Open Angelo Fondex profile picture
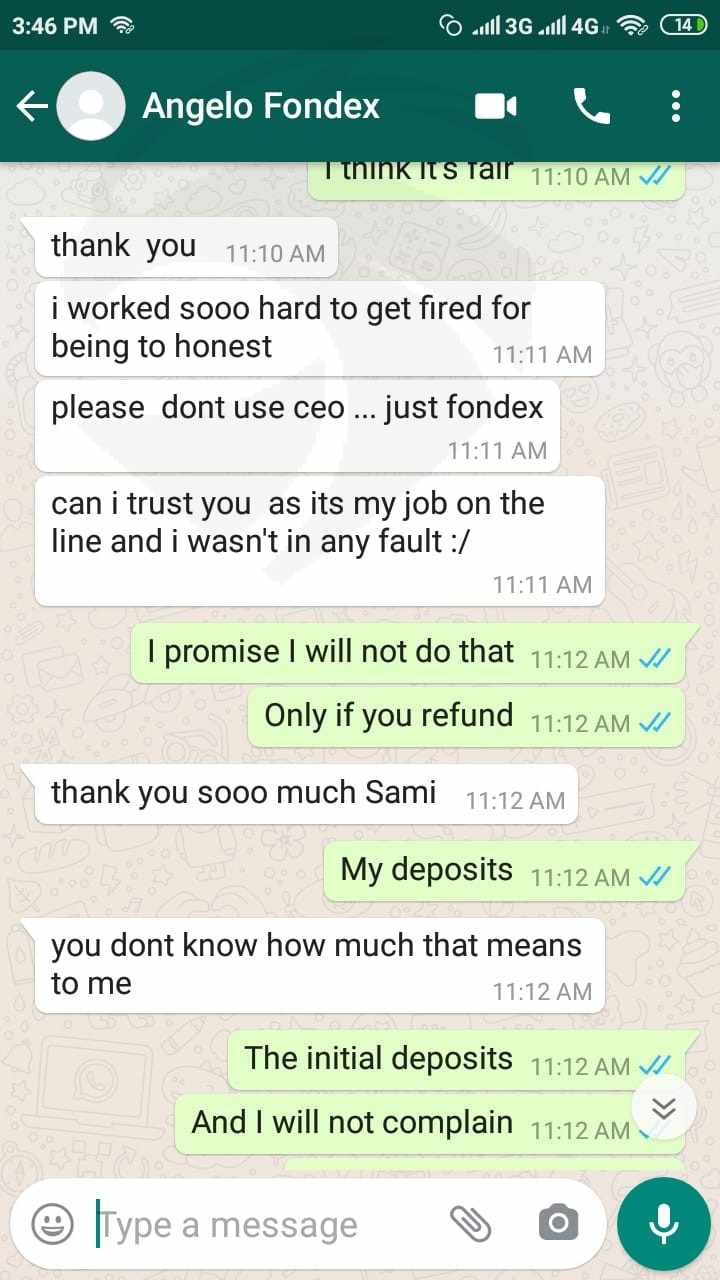This screenshot has height=1280, width=720. [91, 106]
